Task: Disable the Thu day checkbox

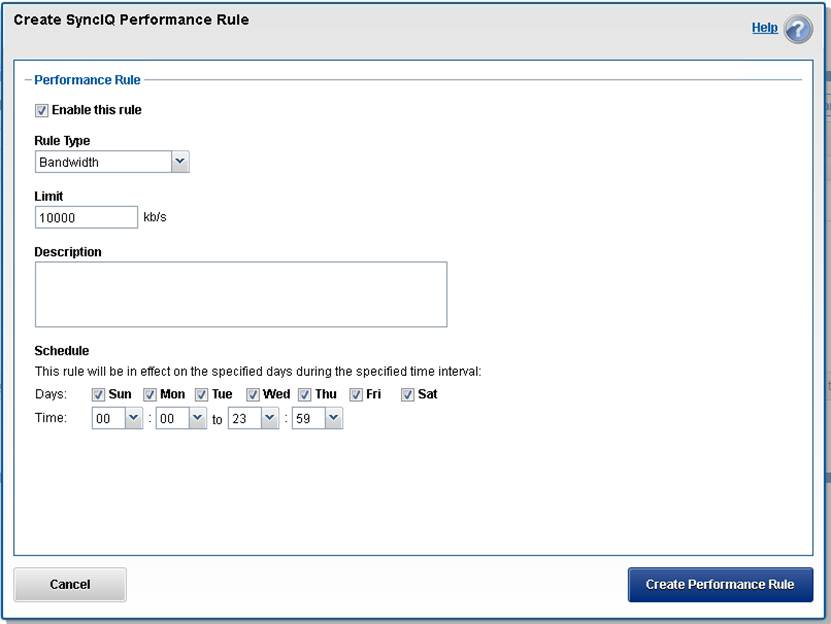Action: click(x=305, y=395)
